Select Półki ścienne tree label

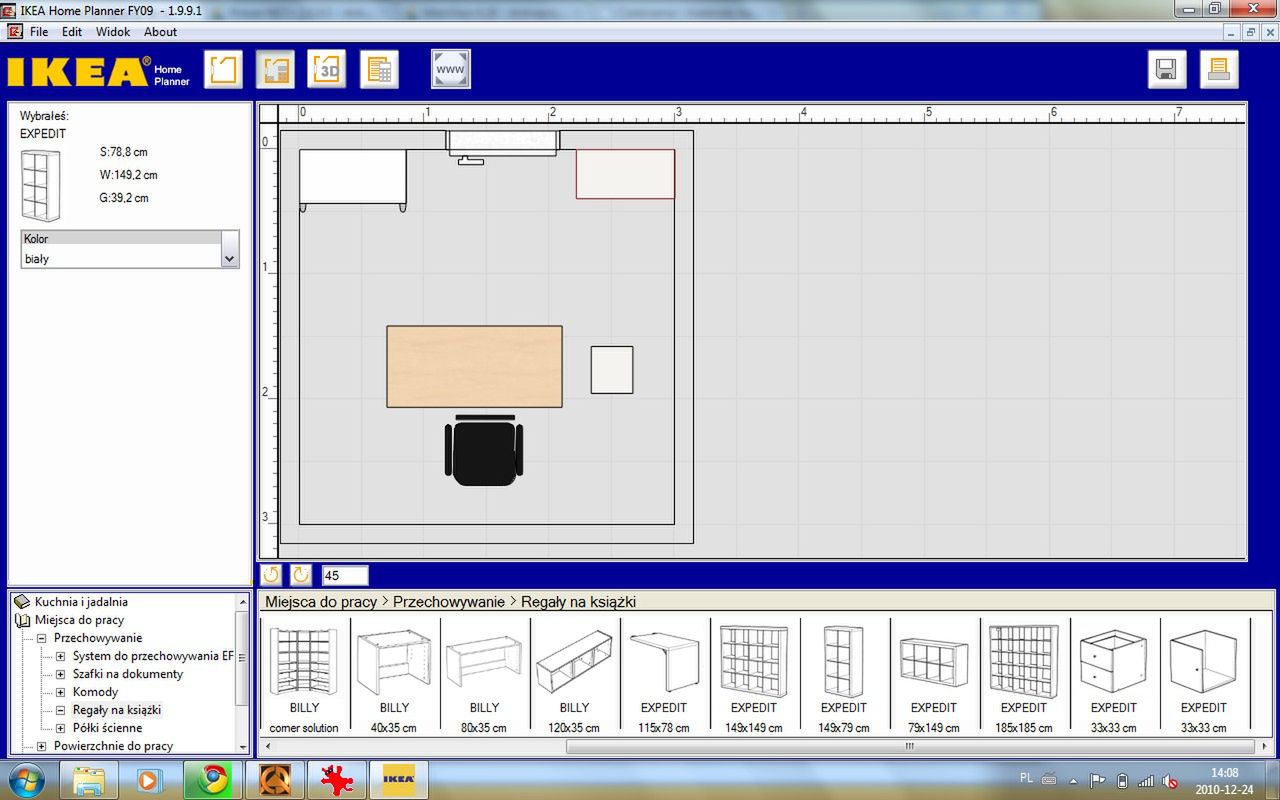point(107,728)
